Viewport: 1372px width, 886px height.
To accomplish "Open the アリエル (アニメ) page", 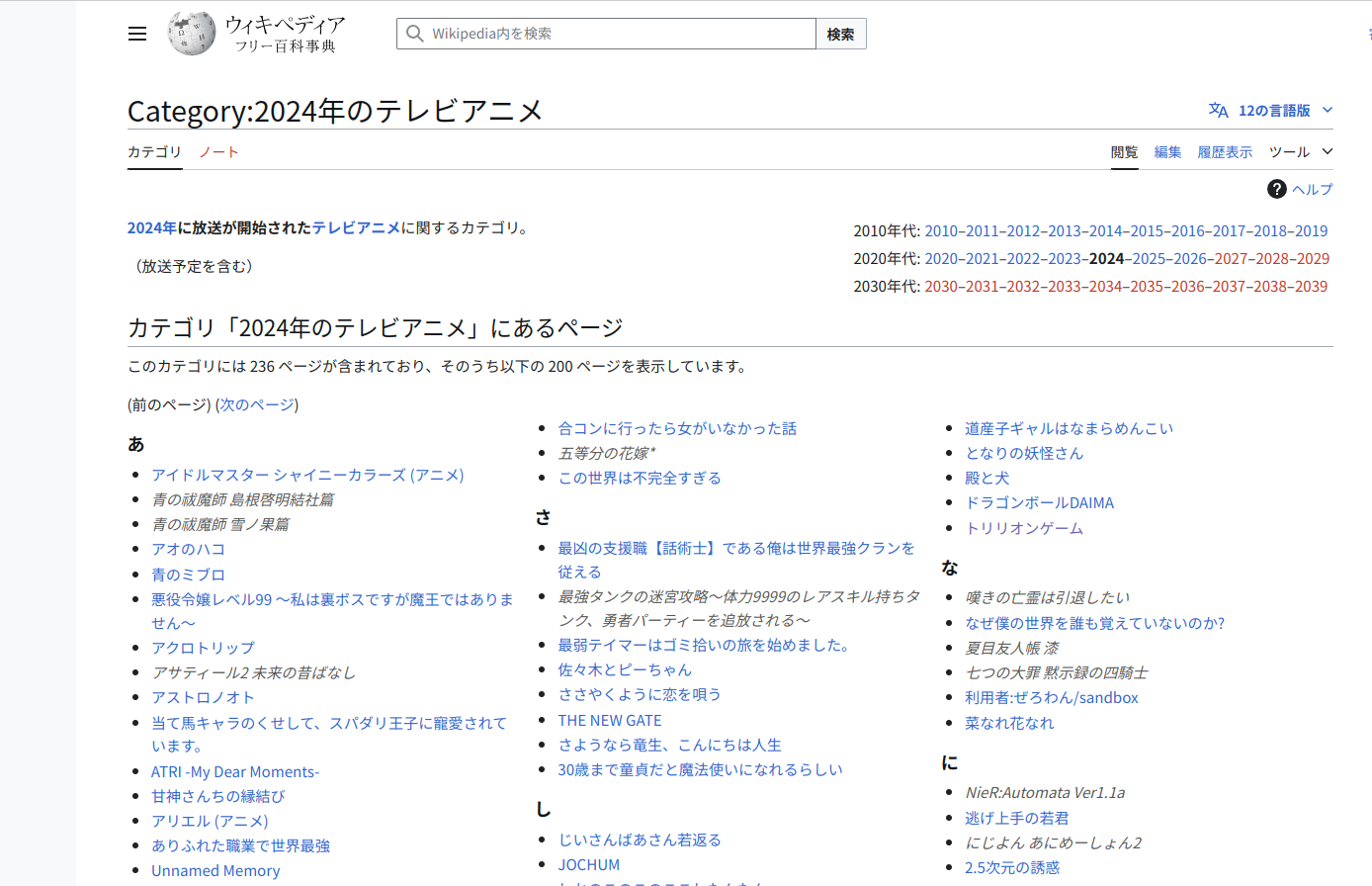I will [210, 821].
